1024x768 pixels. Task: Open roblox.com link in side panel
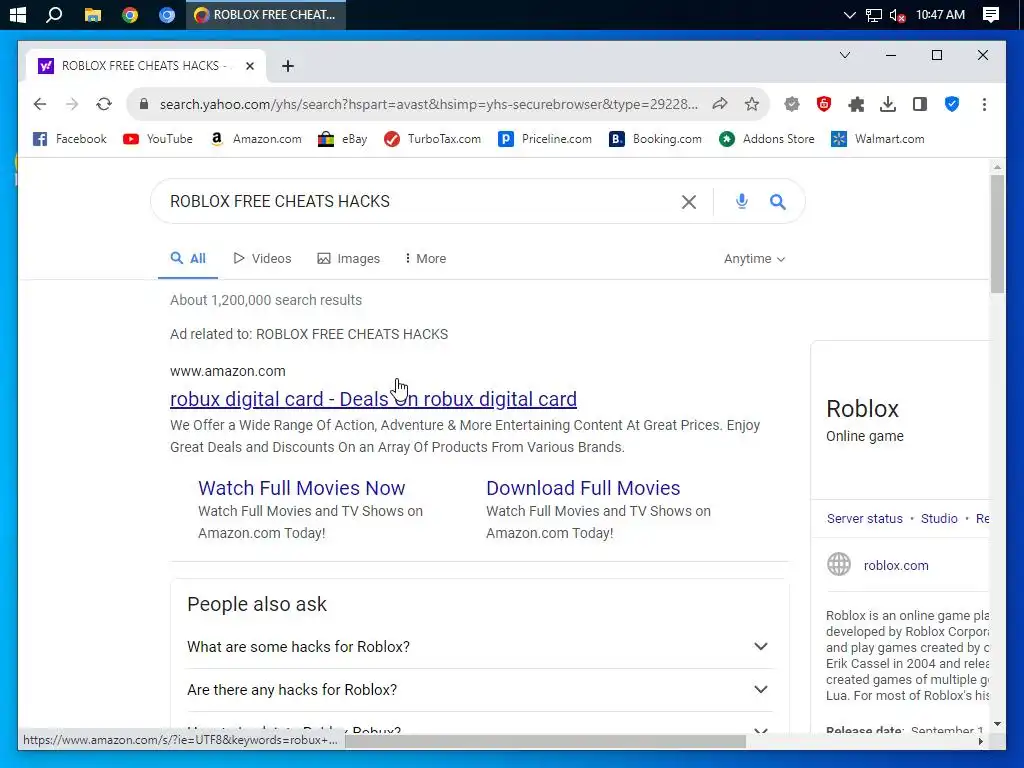pos(896,566)
